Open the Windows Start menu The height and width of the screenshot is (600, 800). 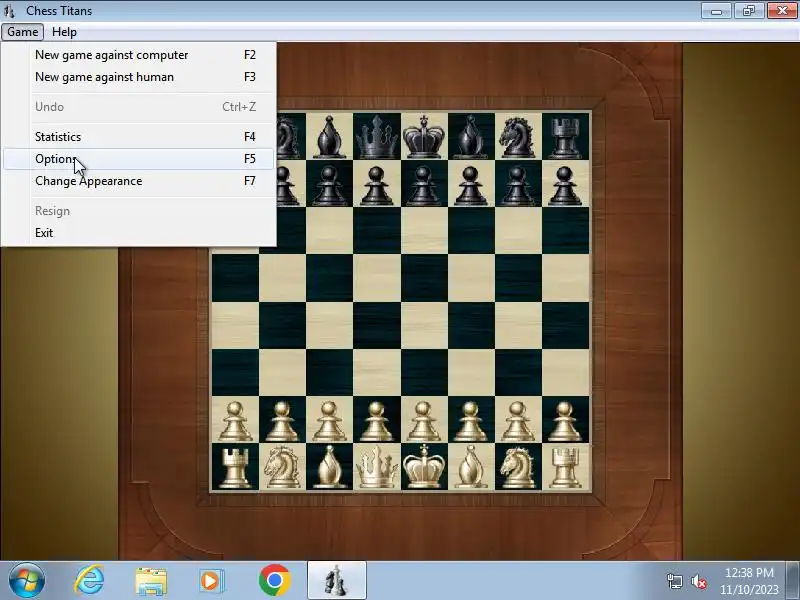tap(26, 581)
